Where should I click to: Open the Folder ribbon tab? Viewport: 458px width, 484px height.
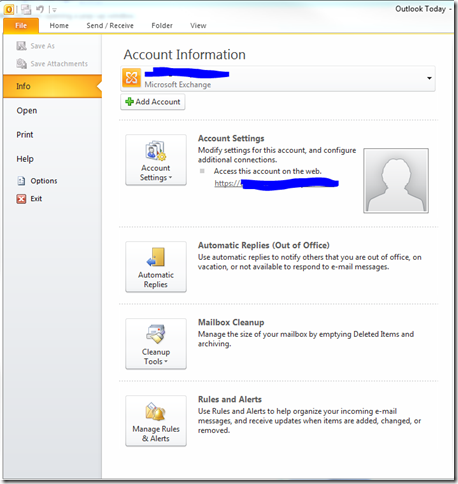tap(162, 26)
